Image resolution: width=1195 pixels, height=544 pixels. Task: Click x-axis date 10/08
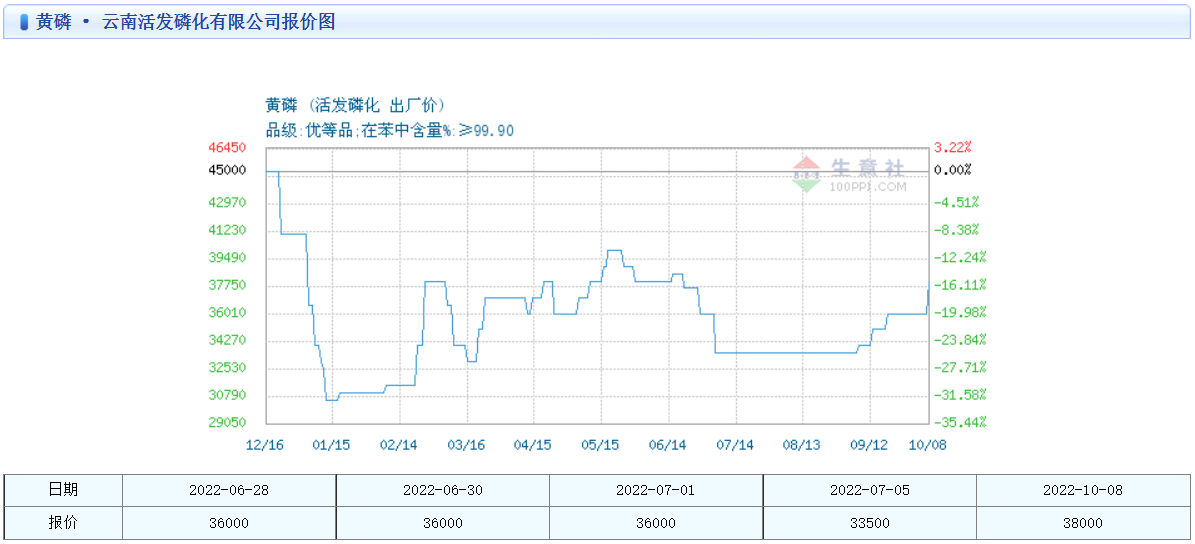928,446
